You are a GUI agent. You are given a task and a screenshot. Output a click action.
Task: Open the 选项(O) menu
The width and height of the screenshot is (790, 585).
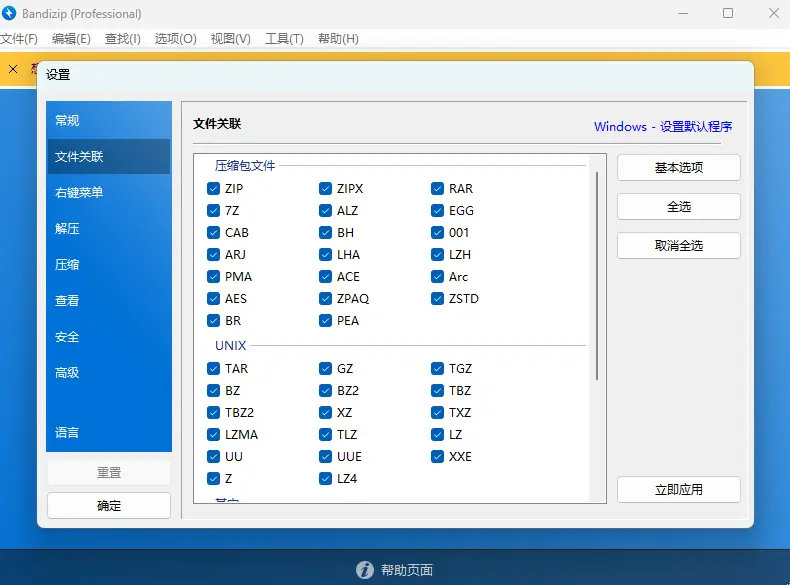pos(175,39)
